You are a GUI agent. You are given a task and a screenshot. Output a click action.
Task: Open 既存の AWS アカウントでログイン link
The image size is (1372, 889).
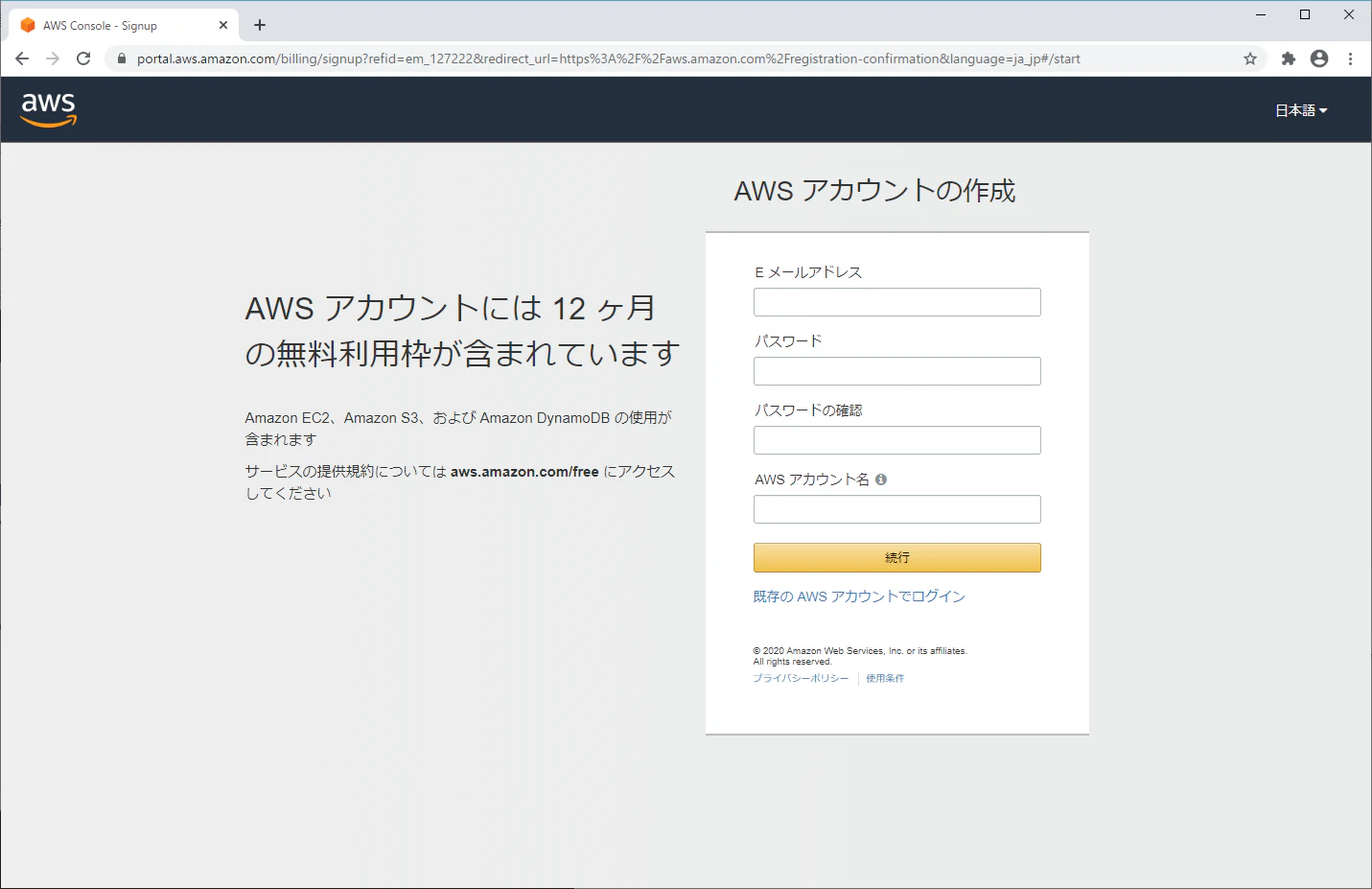point(859,597)
